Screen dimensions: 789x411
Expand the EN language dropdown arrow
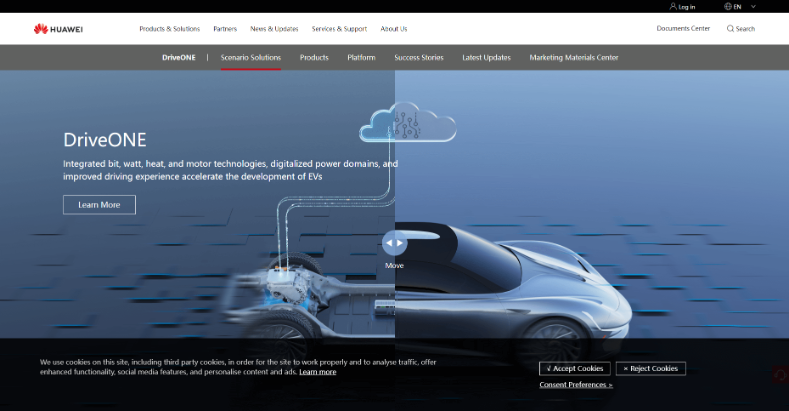tap(753, 7)
